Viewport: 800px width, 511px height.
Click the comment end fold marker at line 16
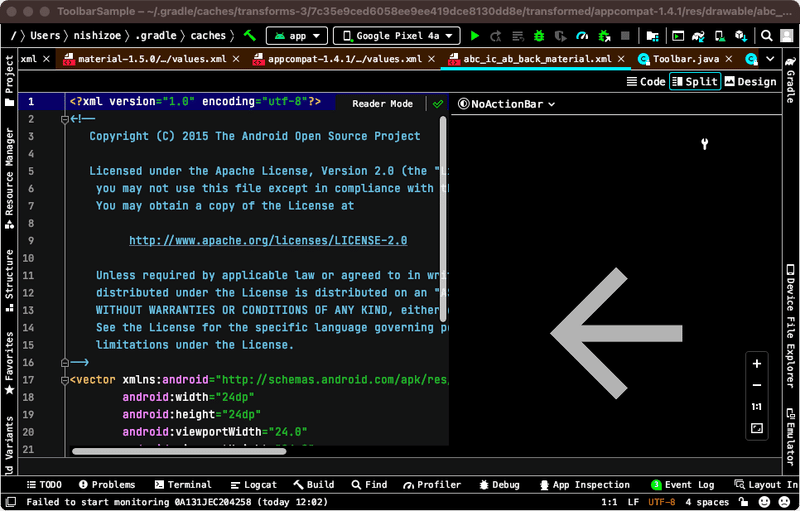point(65,363)
